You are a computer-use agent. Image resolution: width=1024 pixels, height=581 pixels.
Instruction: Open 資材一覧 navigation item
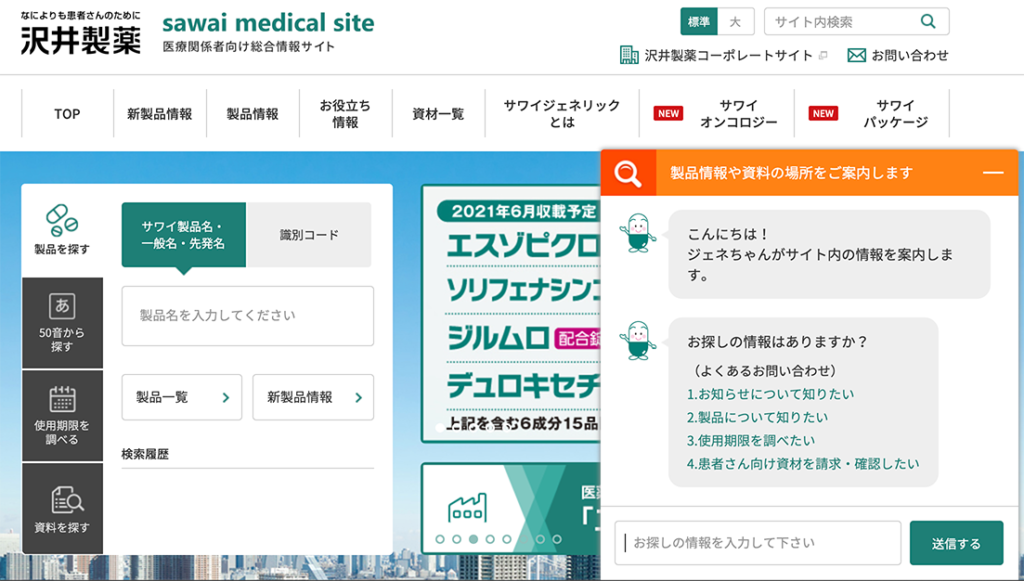[x=438, y=114]
